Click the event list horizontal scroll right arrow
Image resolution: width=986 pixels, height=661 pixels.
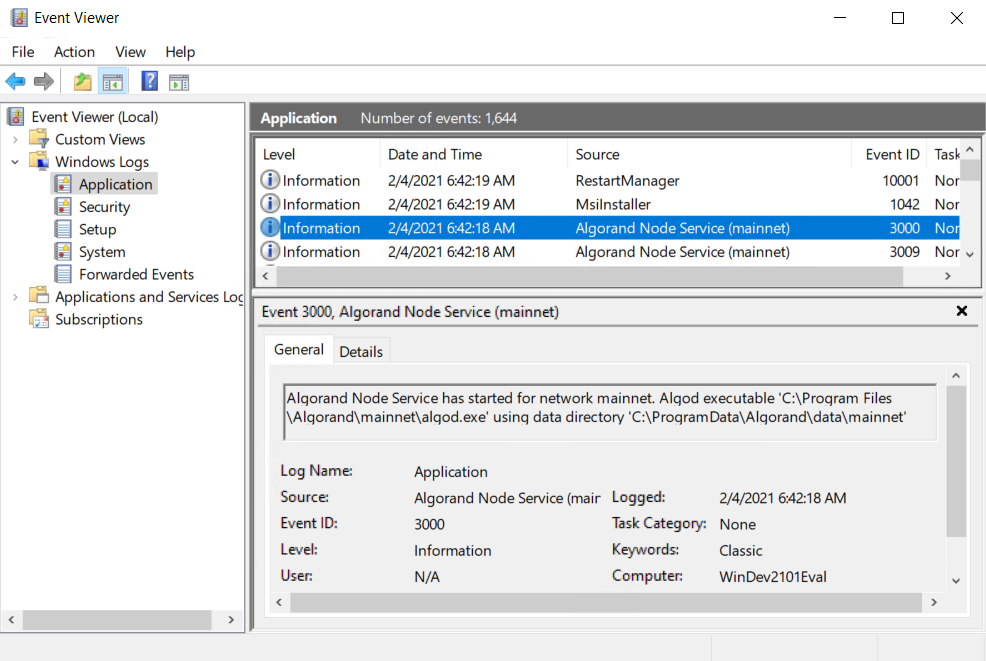pos(948,275)
